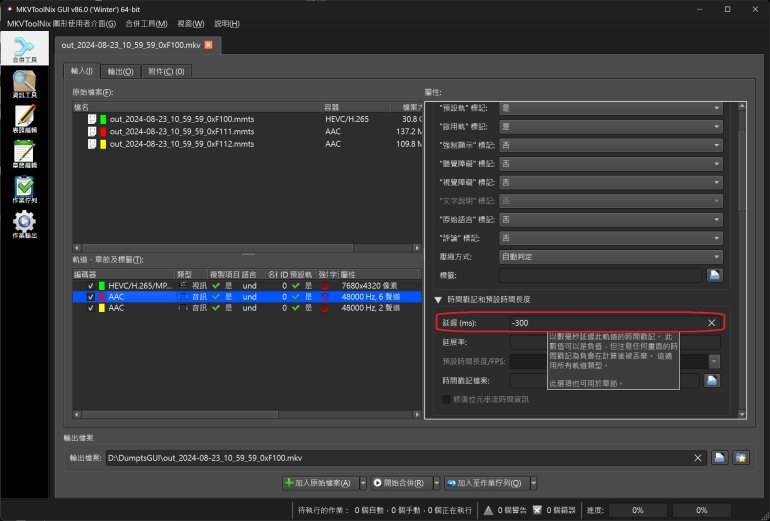The image size is (770, 521).
Task: Click the browse icon next to 標籤 field
Action: point(715,275)
